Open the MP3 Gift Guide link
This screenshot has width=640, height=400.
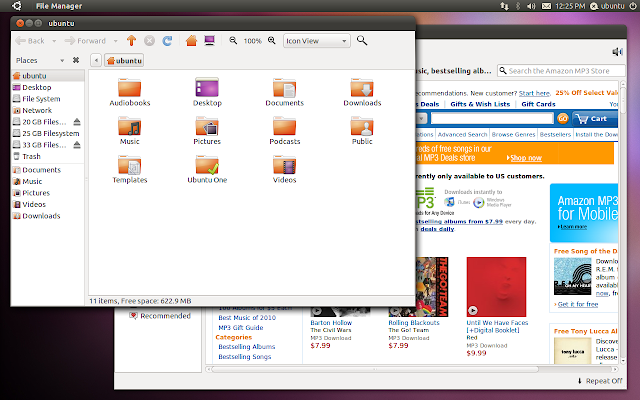240,327
